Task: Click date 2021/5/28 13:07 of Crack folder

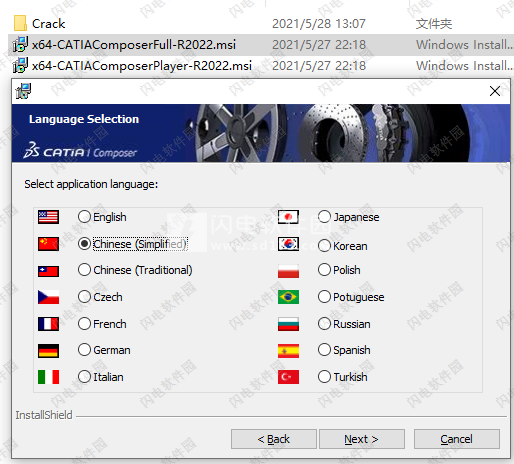Action: [319, 24]
